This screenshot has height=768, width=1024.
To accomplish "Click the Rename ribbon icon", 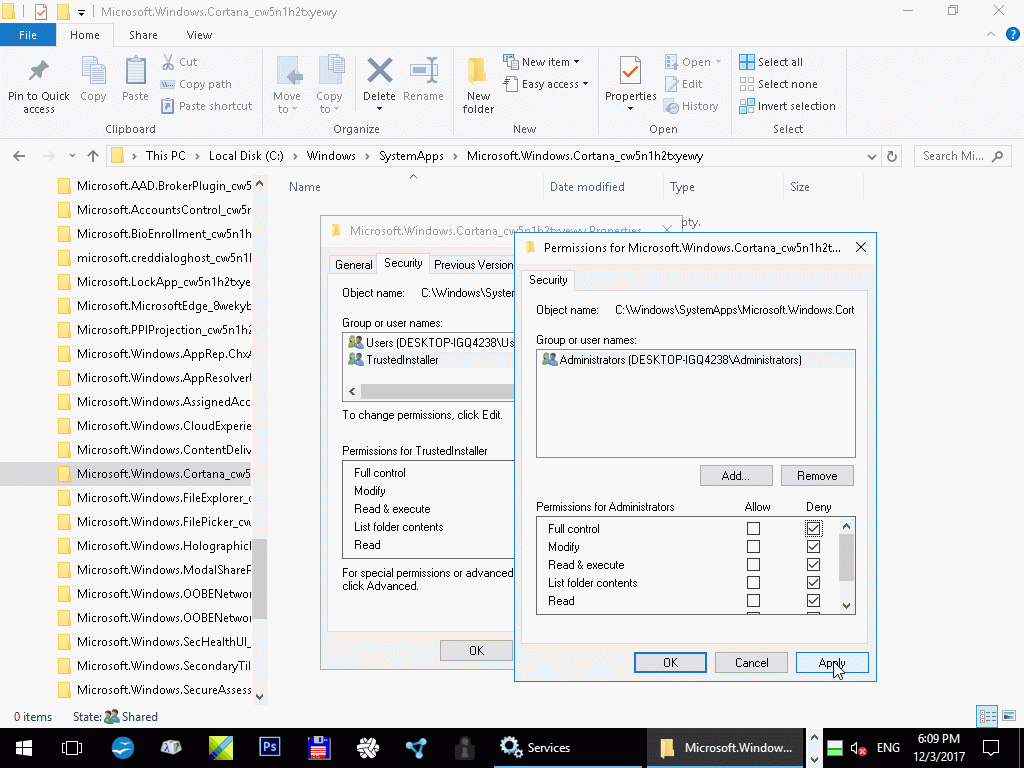I will tap(423, 71).
